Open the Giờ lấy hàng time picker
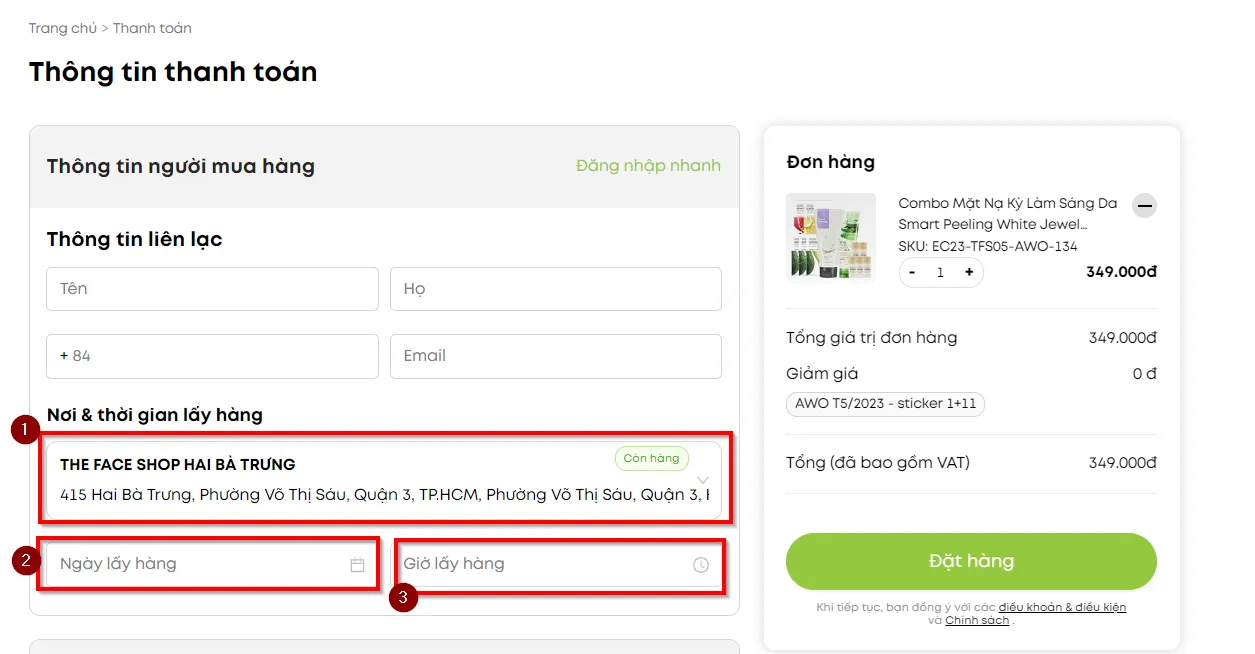Image resolution: width=1255 pixels, height=654 pixels. pyautogui.click(x=556, y=564)
